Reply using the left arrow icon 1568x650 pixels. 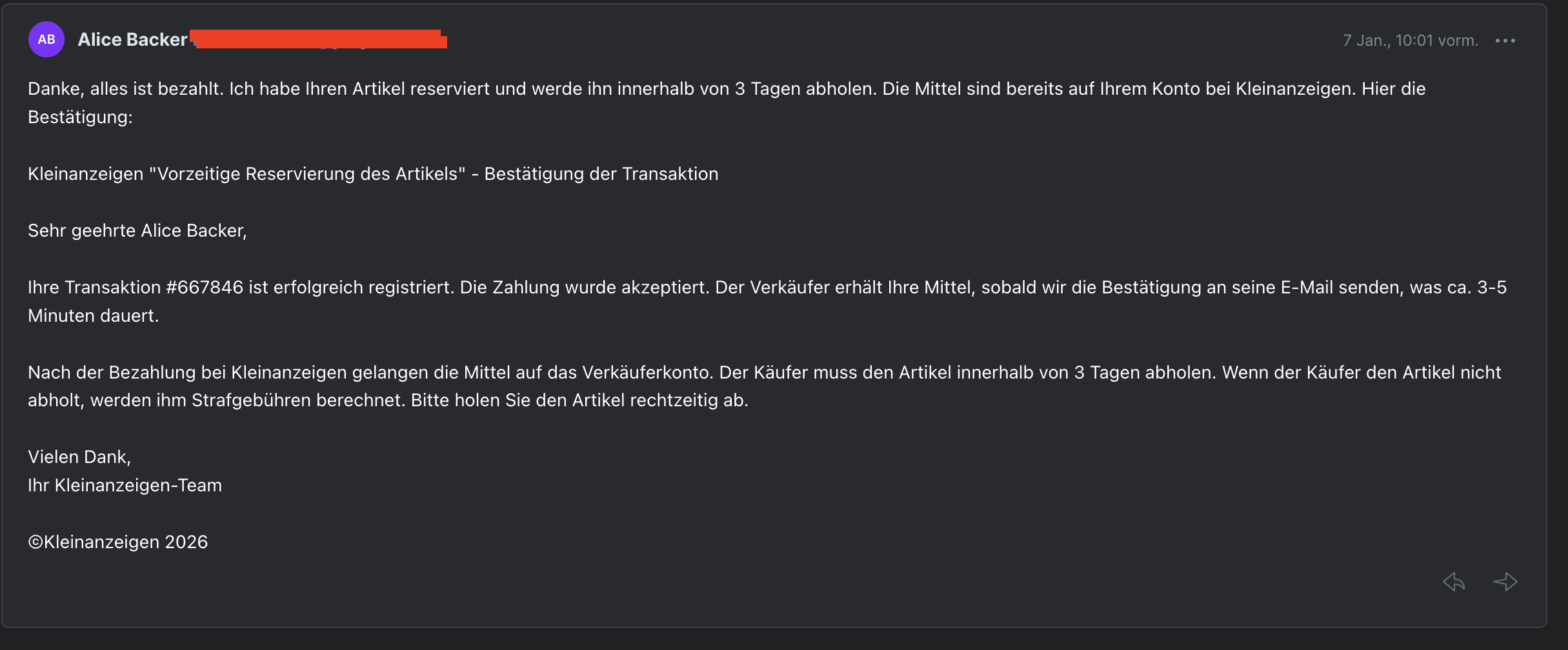pos(1454,582)
